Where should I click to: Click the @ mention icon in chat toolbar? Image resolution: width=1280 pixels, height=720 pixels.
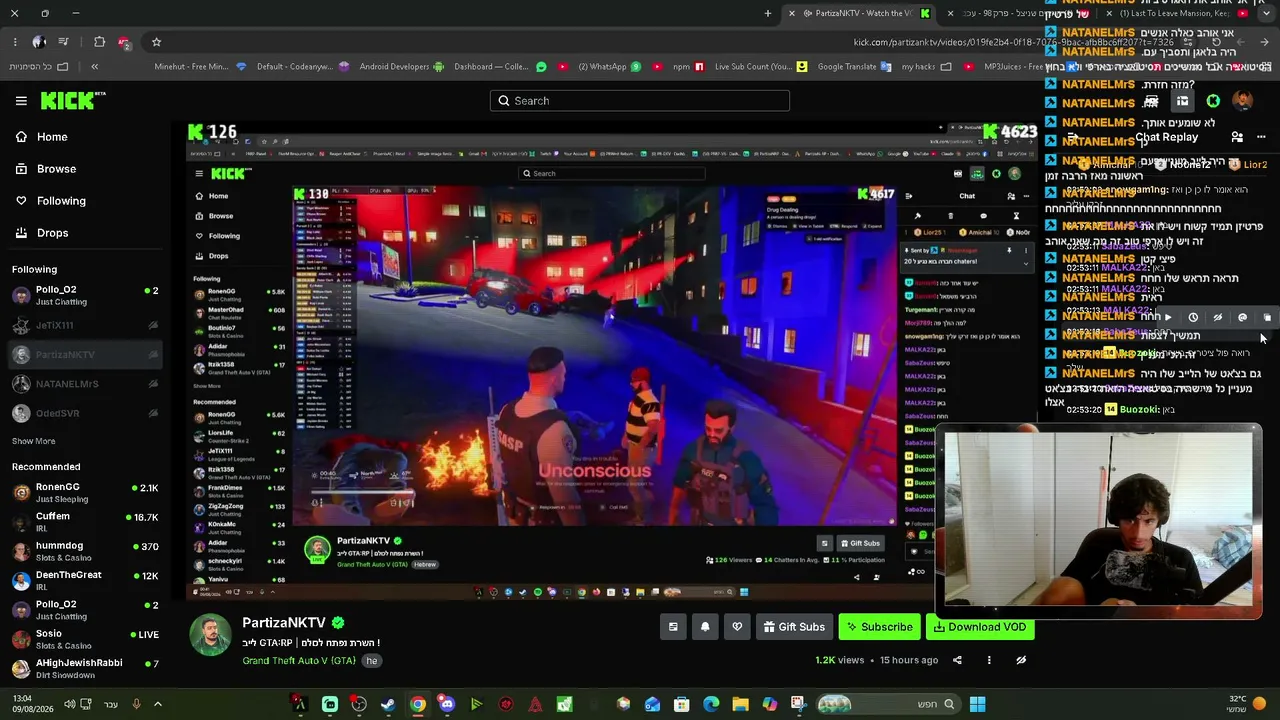coord(1243,318)
